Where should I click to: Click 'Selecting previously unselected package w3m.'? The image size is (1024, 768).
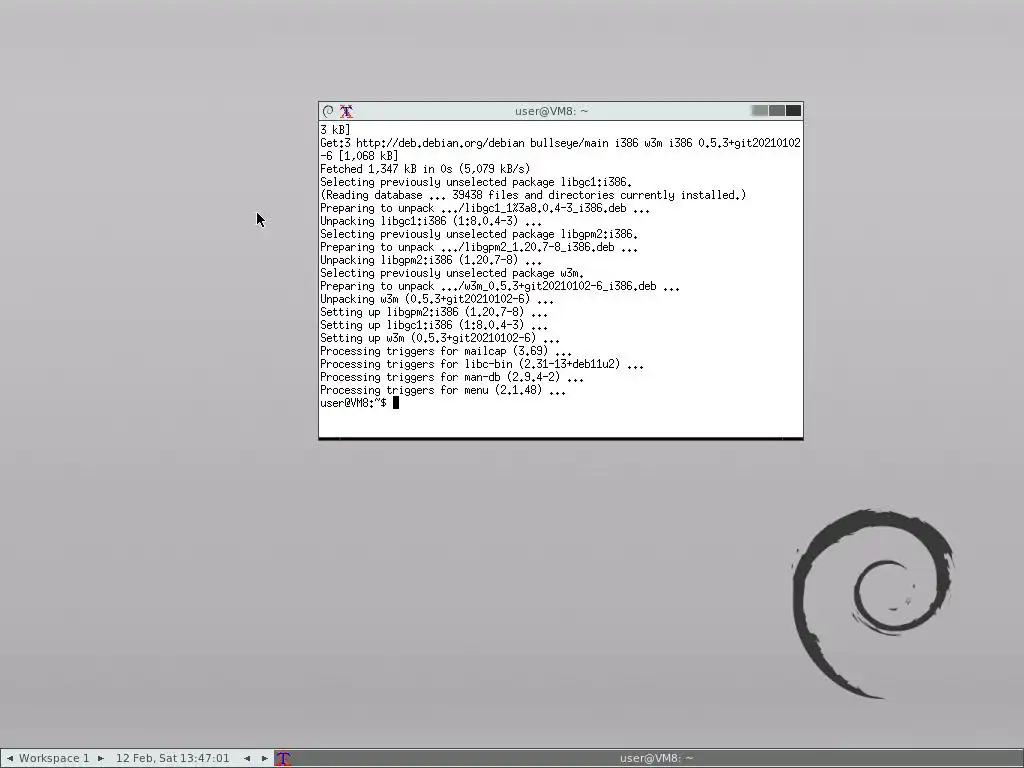point(452,274)
